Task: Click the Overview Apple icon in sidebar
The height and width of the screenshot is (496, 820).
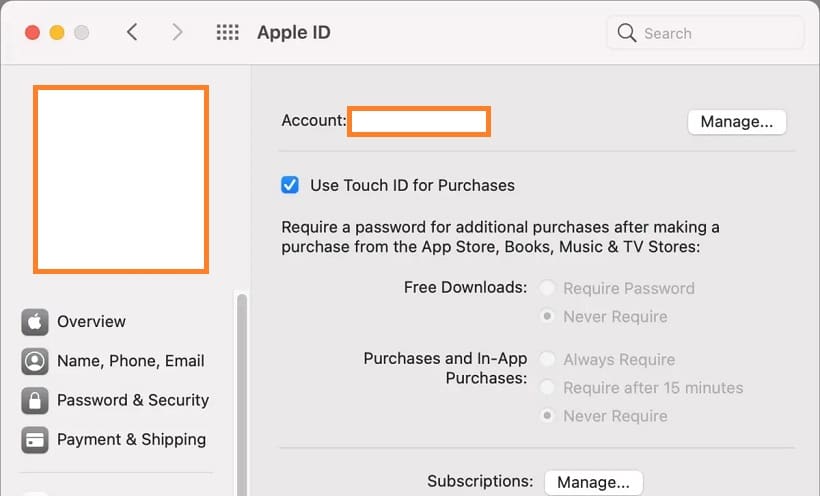Action: pyautogui.click(x=35, y=322)
